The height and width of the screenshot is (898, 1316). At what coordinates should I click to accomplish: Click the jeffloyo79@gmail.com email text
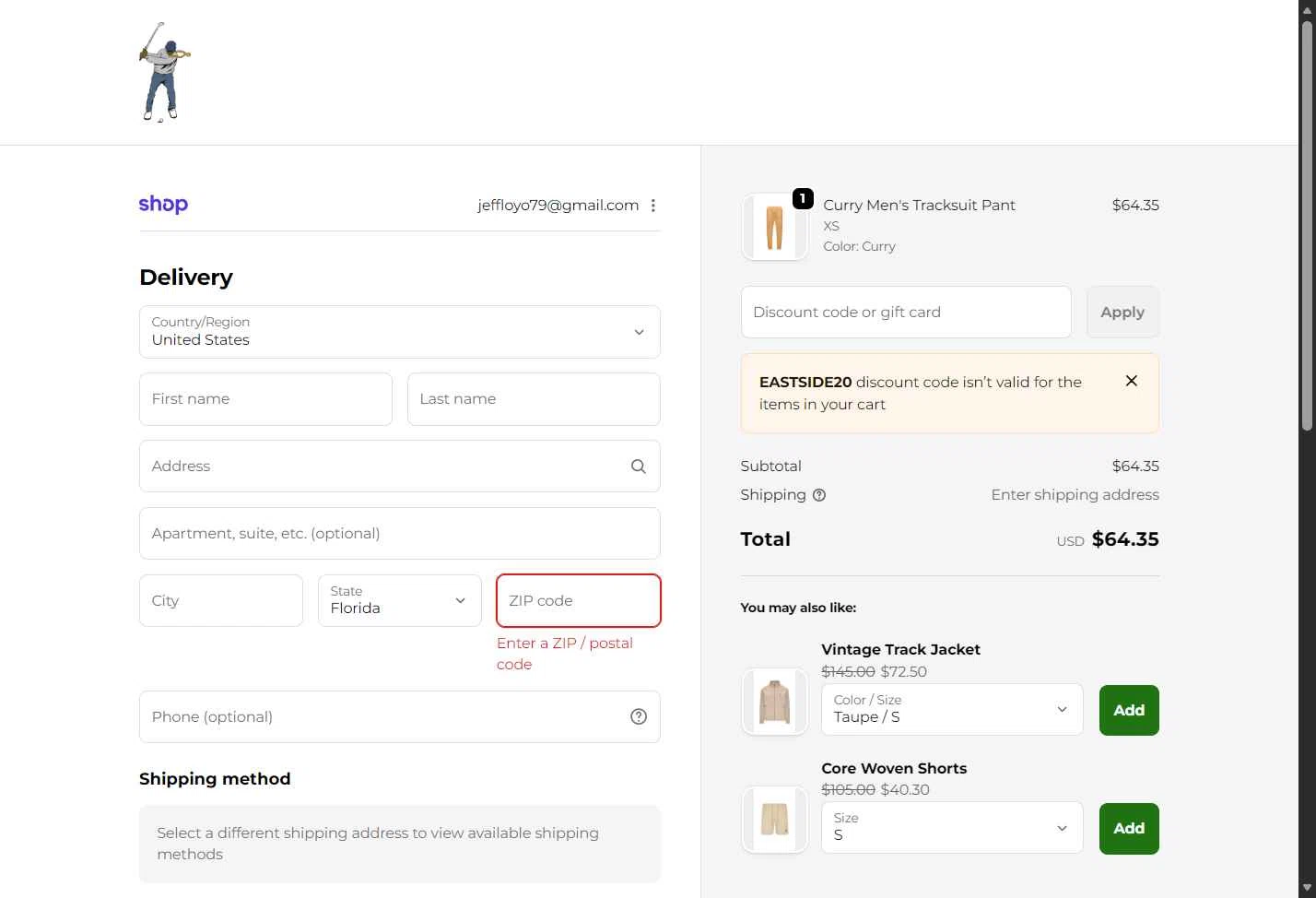click(558, 206)
